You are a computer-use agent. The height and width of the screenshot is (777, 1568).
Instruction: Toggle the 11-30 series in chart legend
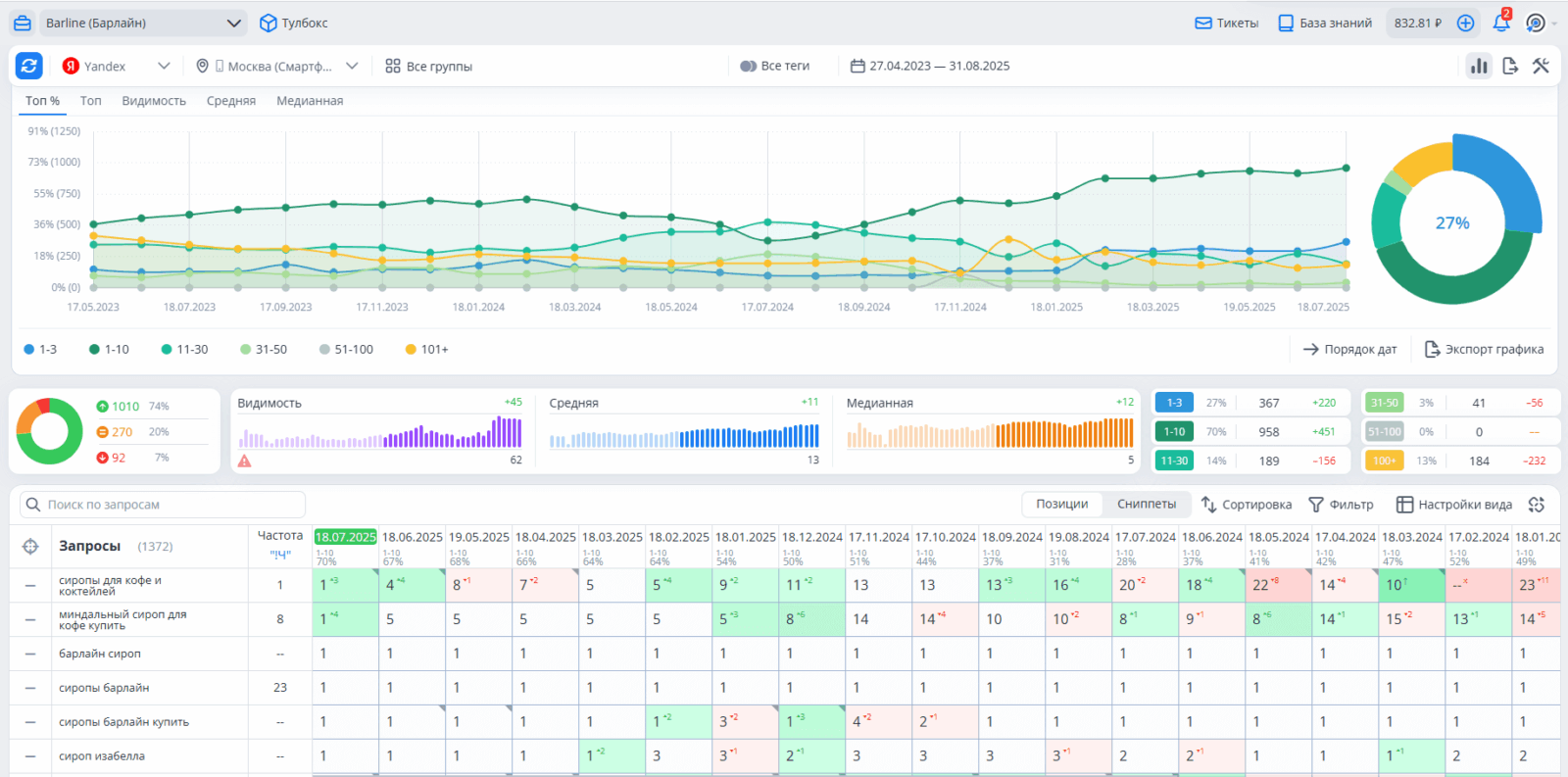coord(184,349)
